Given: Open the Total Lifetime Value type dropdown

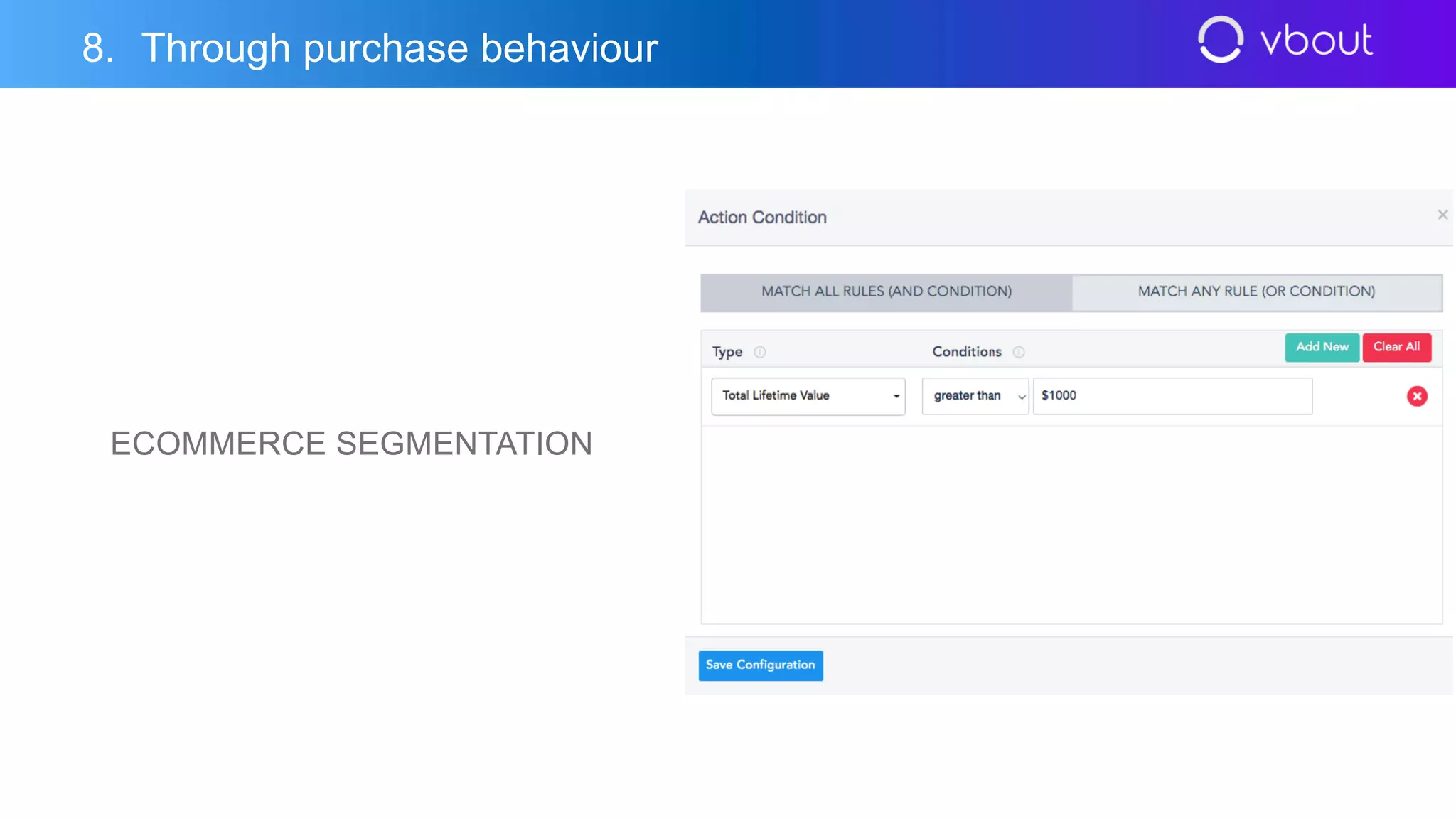Looking at the screenshot, I should 808,396.
